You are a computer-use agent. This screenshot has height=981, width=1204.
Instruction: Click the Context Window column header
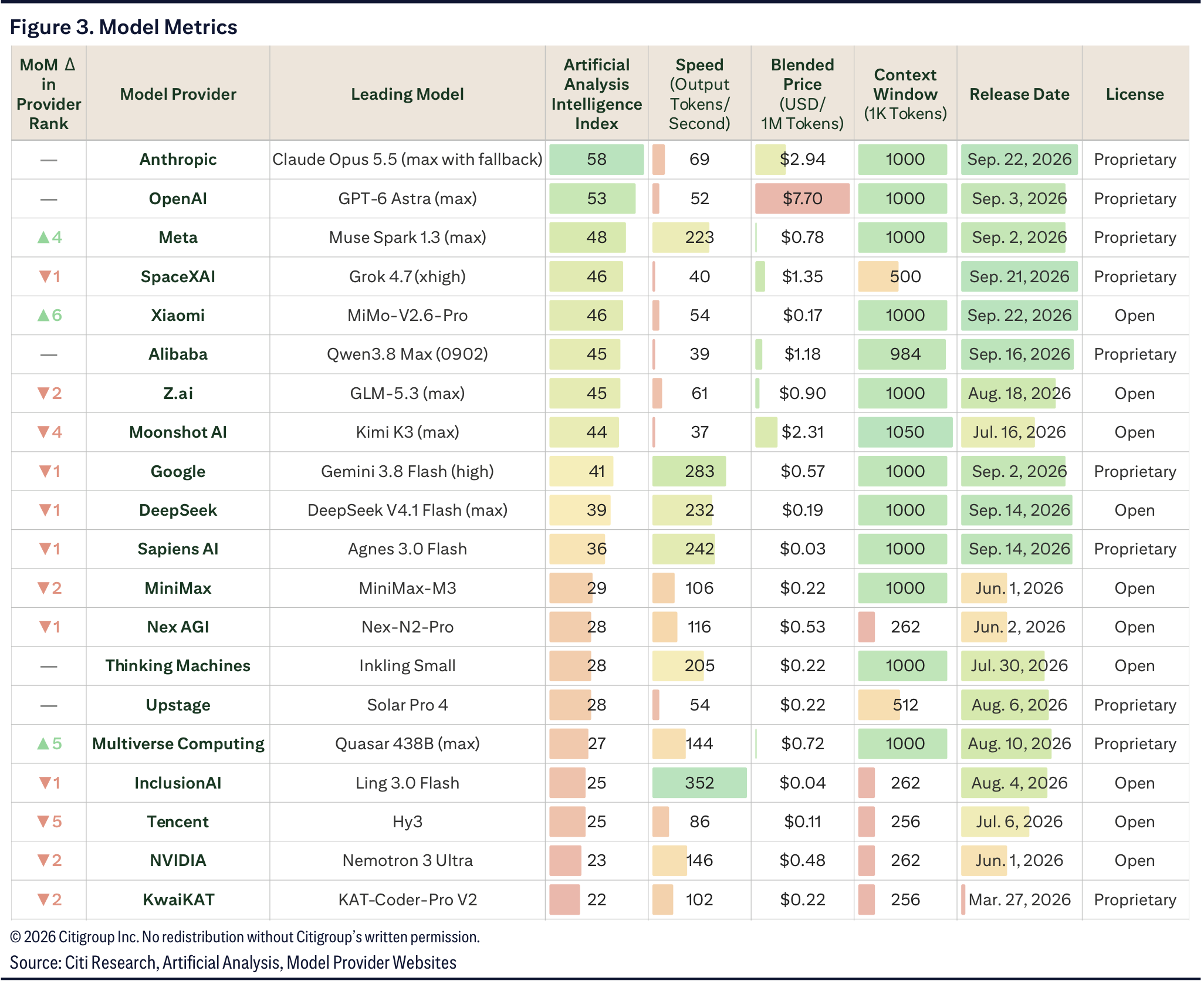click(905, 94)
